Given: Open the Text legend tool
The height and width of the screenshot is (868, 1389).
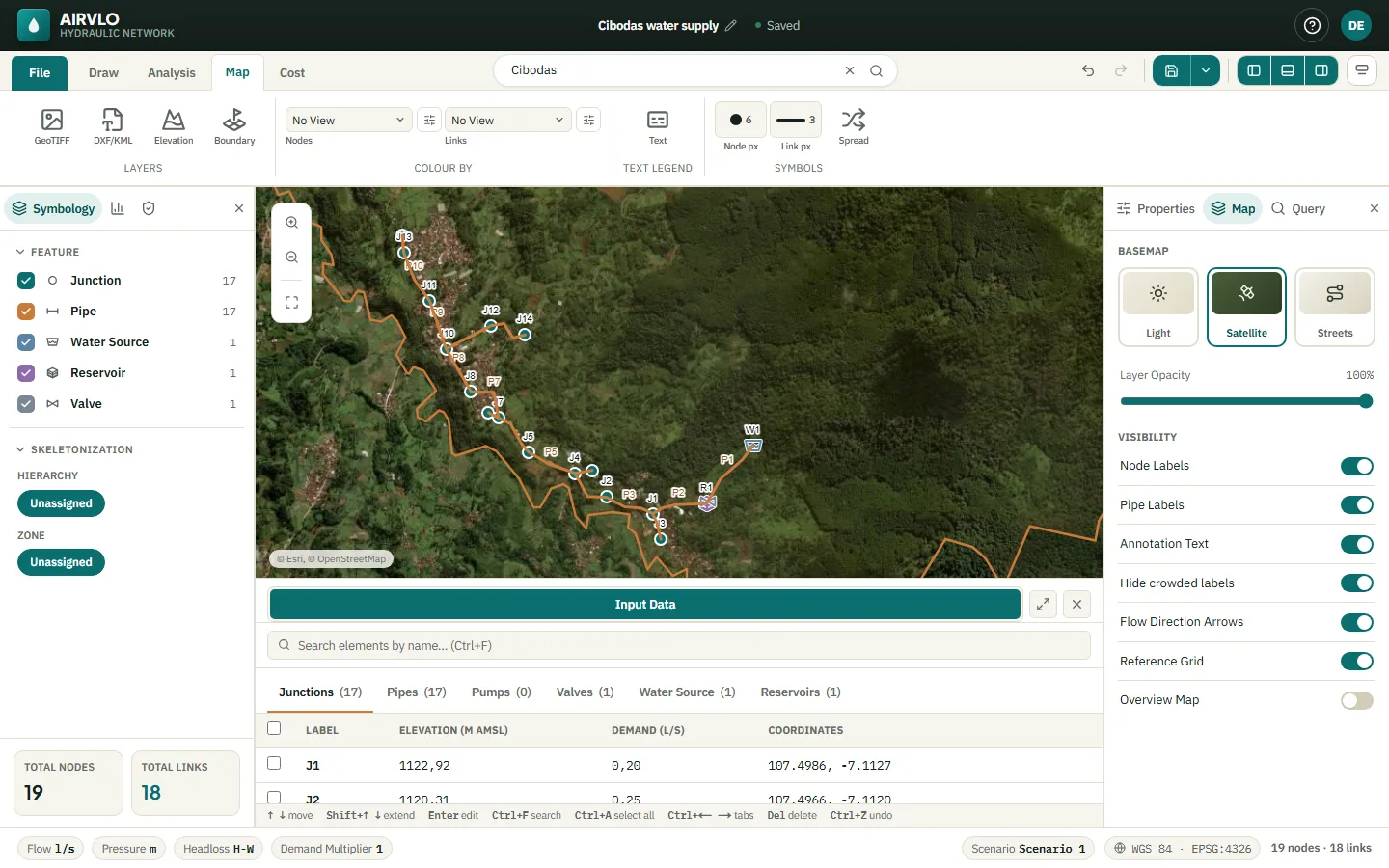Looking at the screenshot, I should pos(658,126).
